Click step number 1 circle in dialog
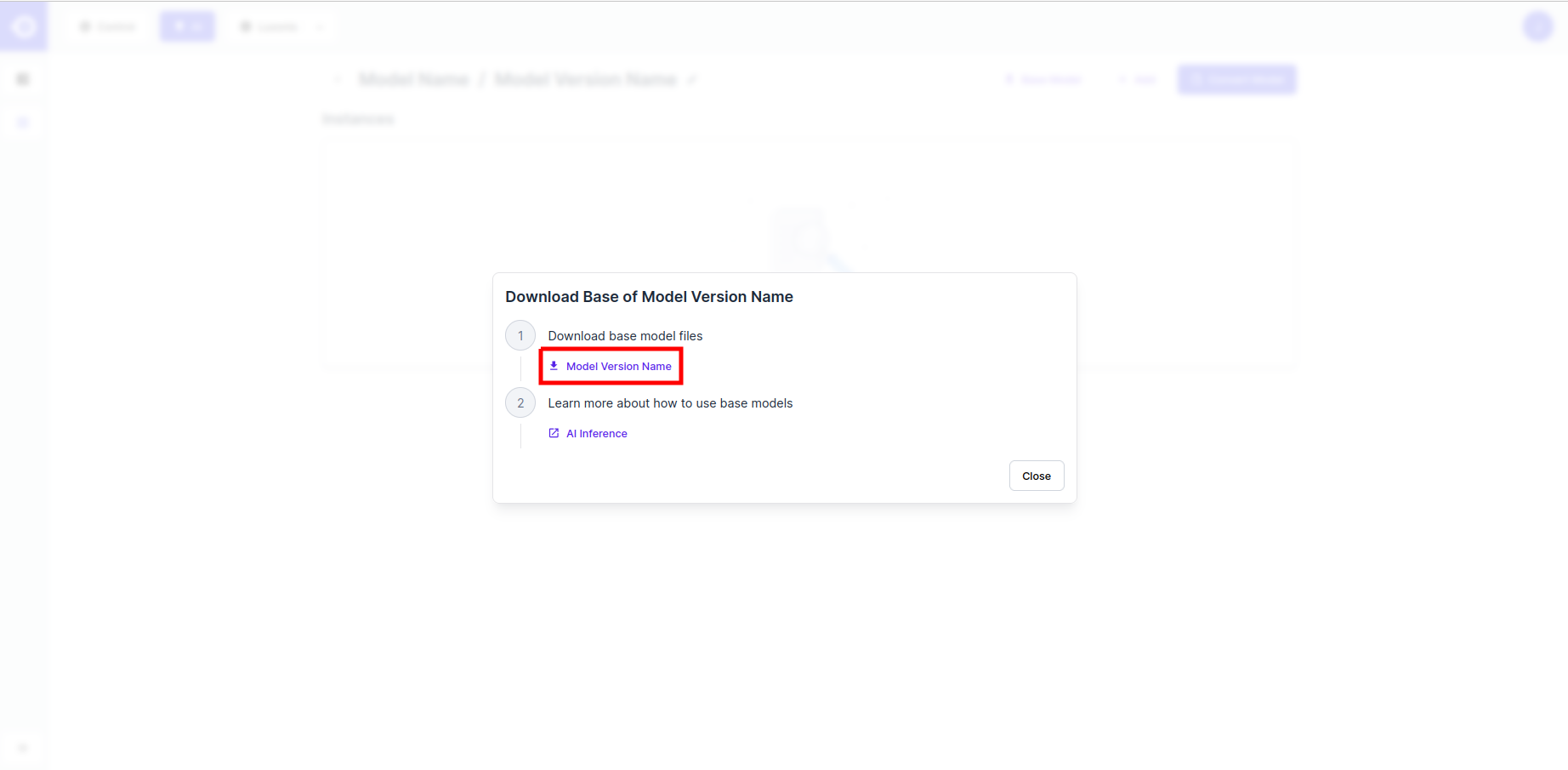The width and height of the screenshot is (1568, 770). pos(520,336)
